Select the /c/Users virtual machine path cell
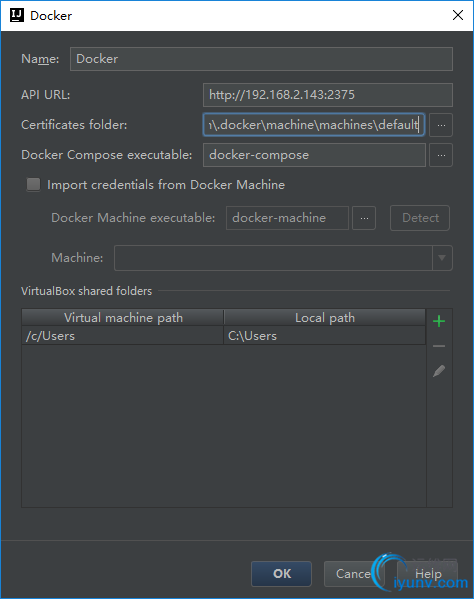 coord(123,336)
